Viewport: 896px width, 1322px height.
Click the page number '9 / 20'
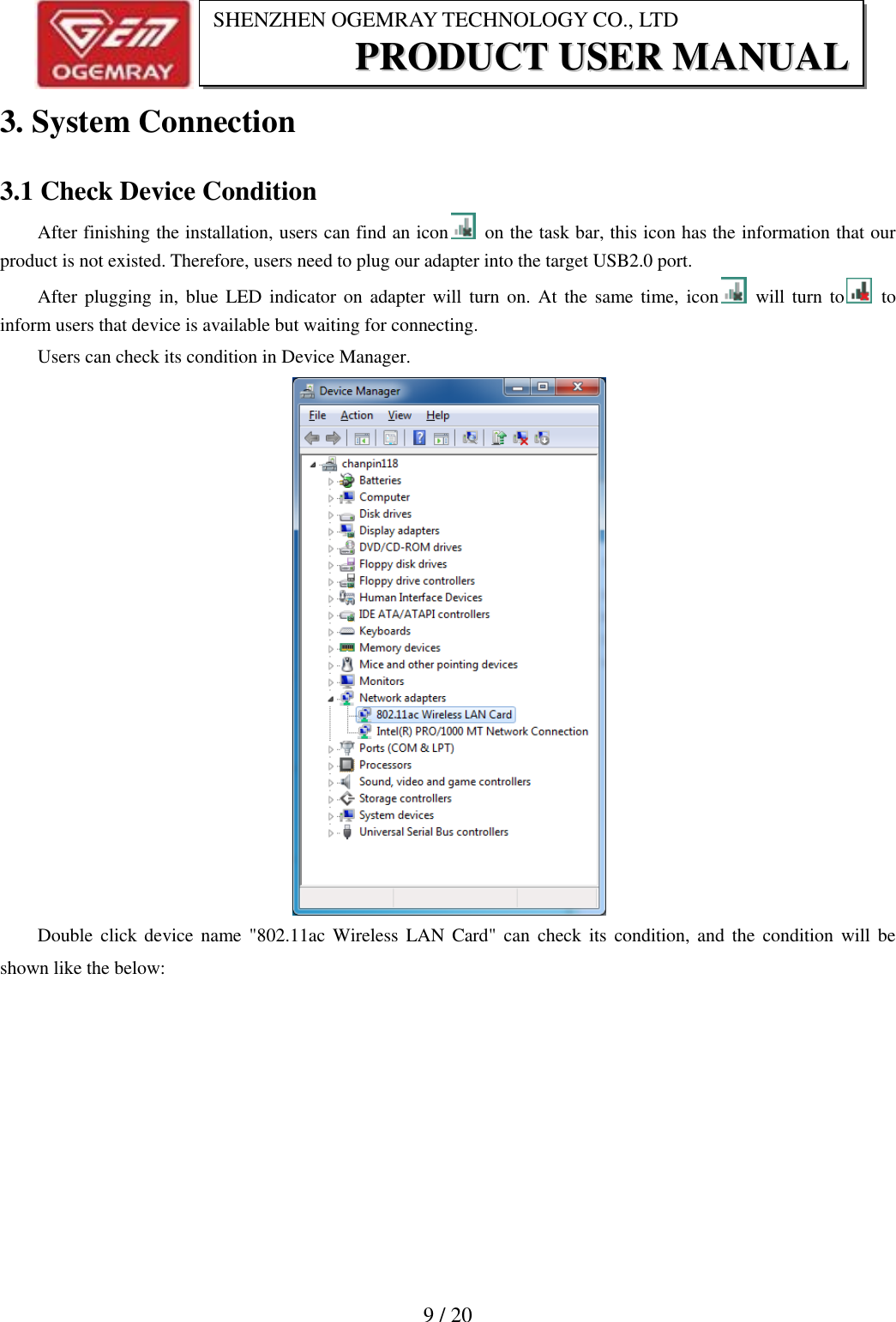click(x=448, y=1314)
